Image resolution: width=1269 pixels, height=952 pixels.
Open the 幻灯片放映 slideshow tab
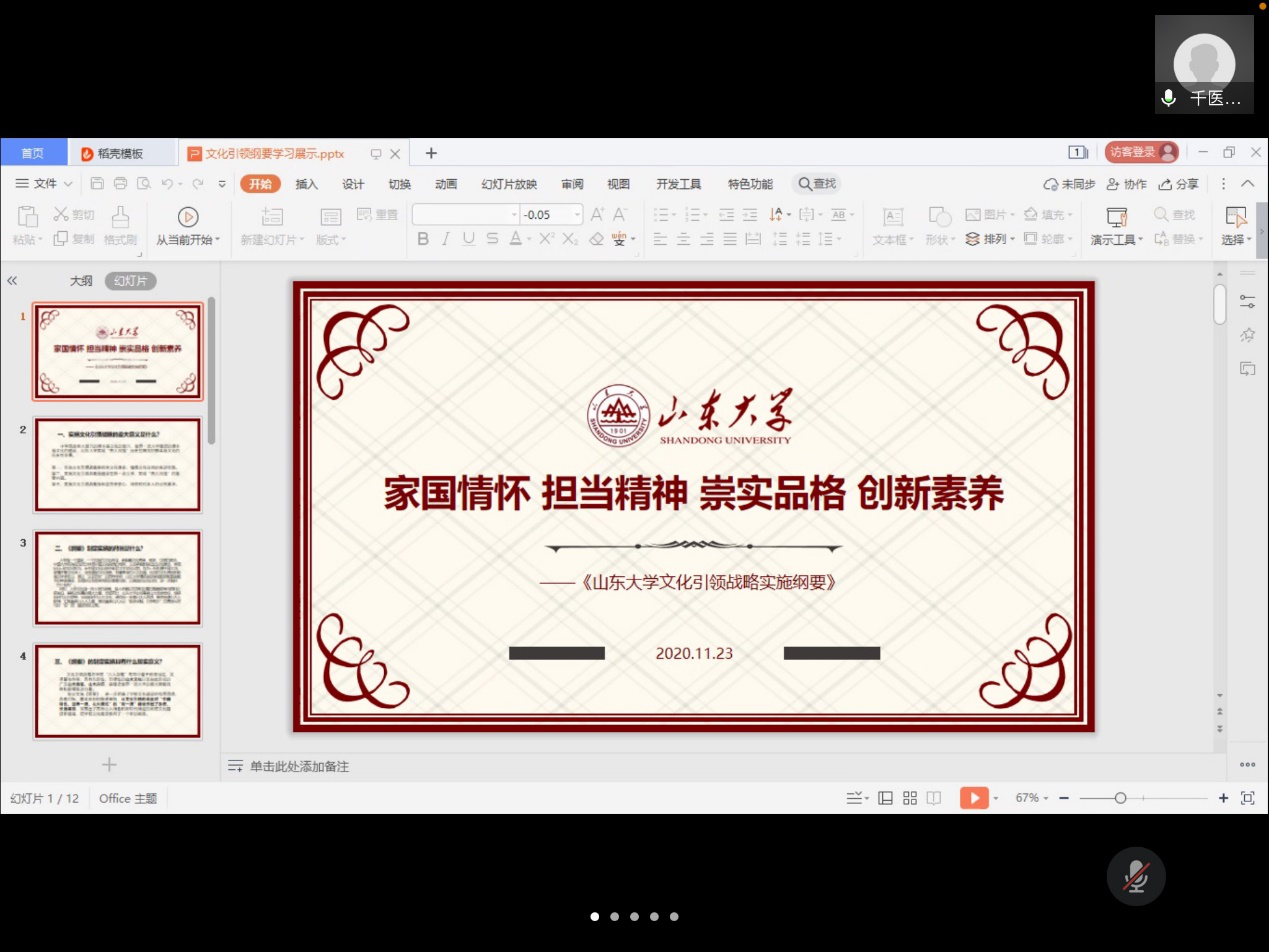[x=509, y=184]
